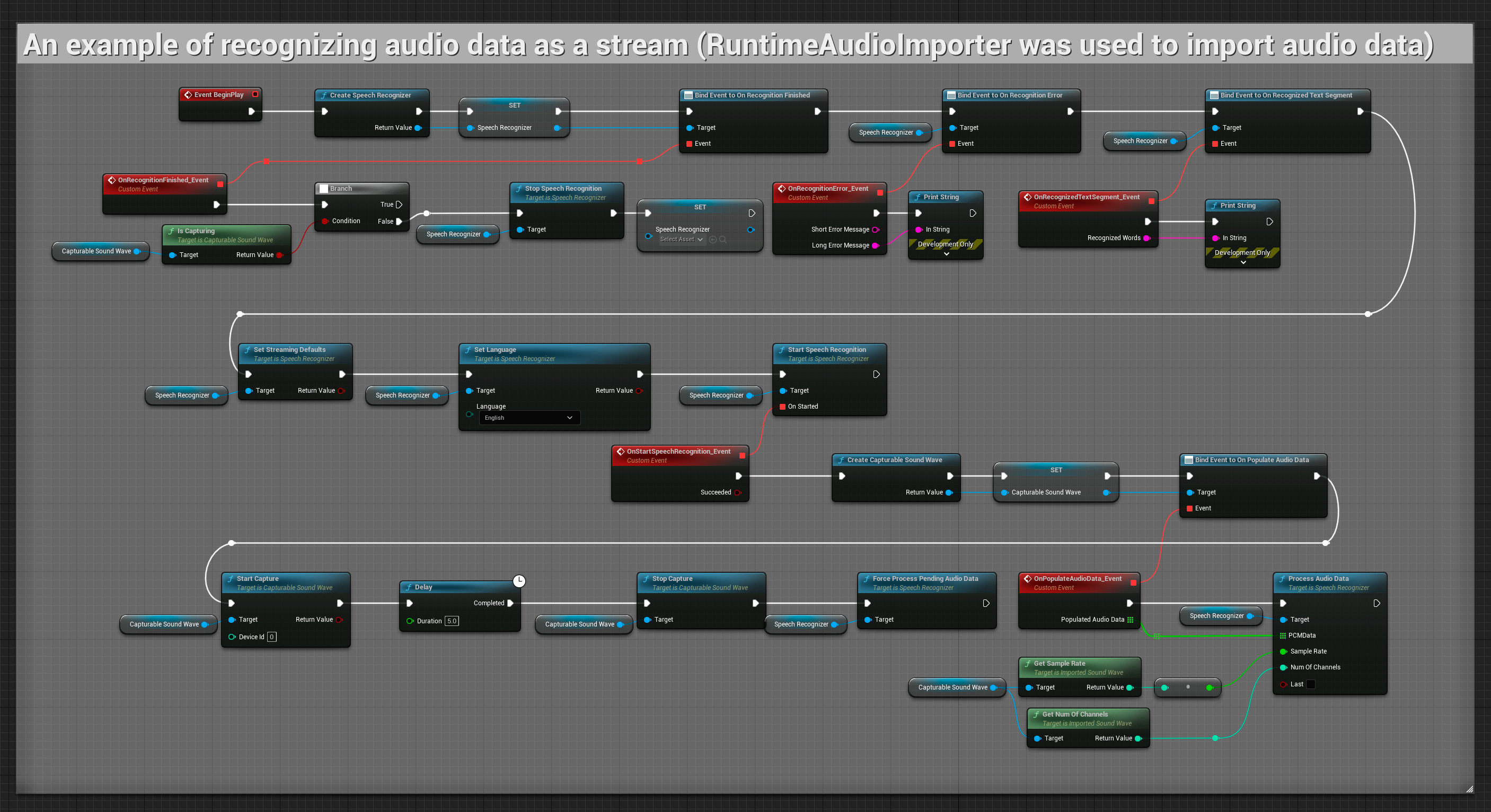Click the Branch node's Condition input pin
1491x812 pixels.
[x=325, y=221]
